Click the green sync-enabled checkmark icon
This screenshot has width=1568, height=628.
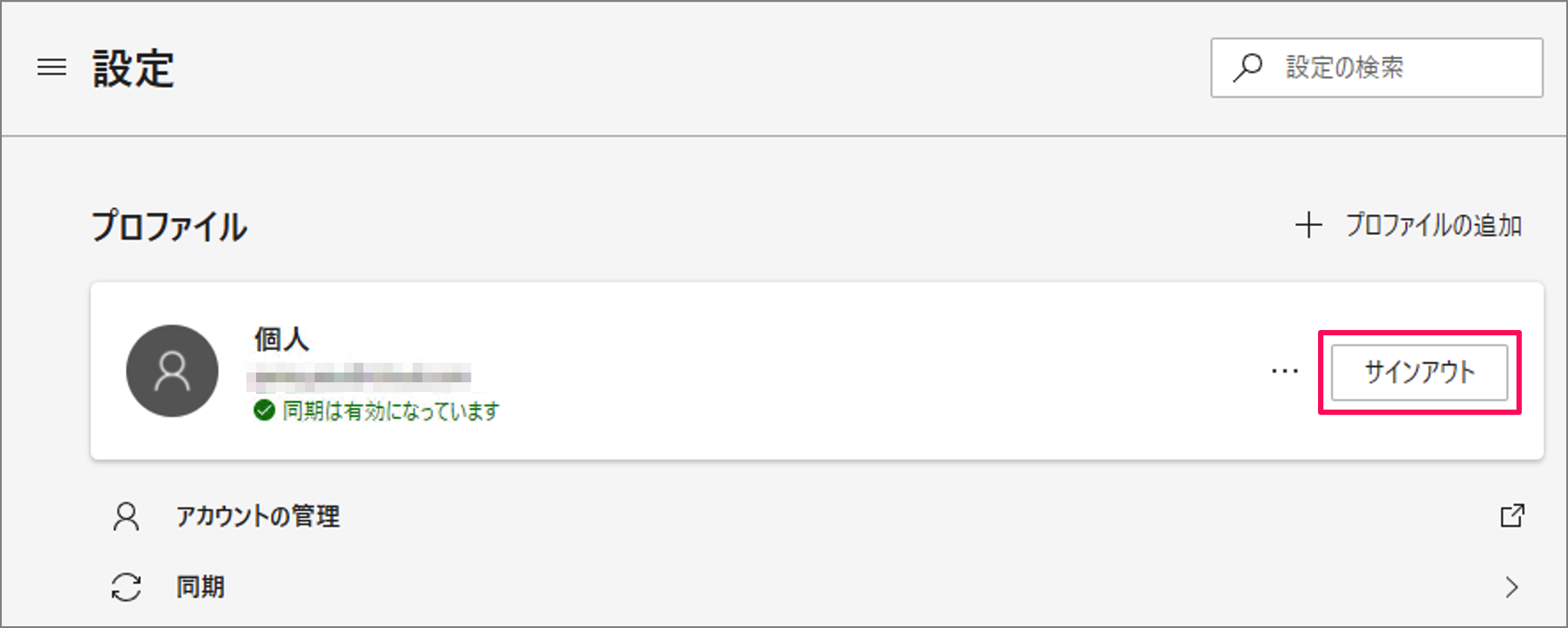pos(264,411)
